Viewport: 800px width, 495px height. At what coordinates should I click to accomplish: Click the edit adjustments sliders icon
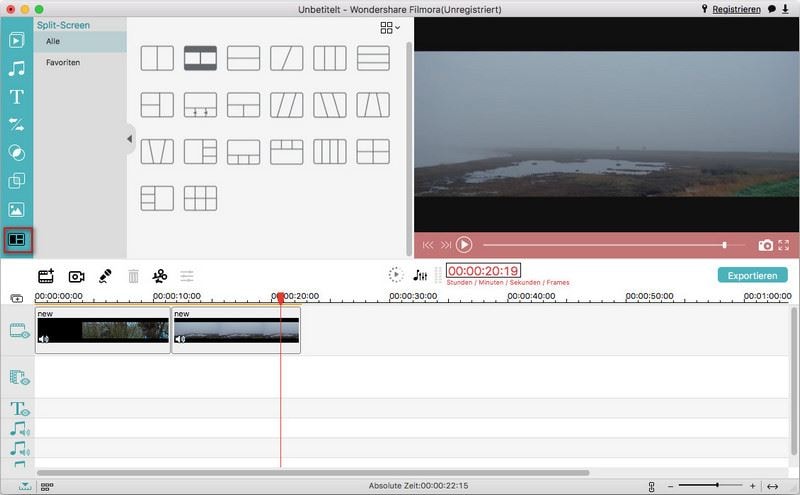click(x=187, y=276)
